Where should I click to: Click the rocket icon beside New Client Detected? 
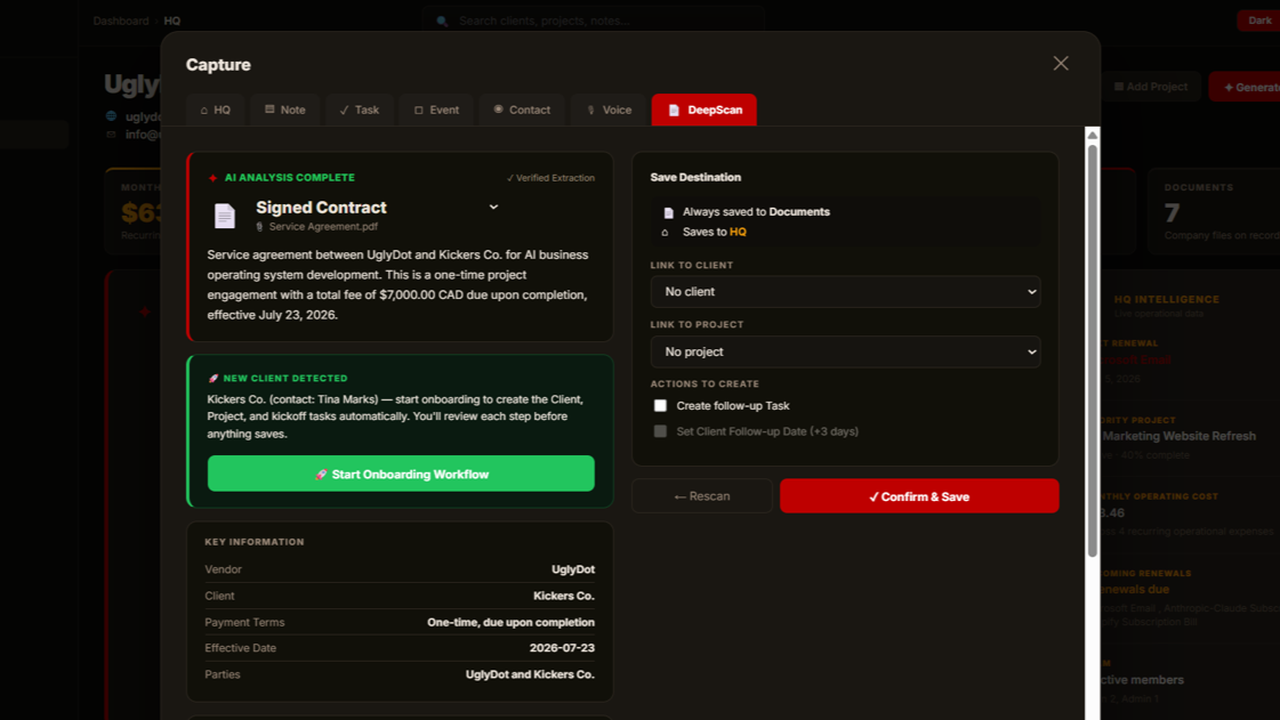pos(213,379)
